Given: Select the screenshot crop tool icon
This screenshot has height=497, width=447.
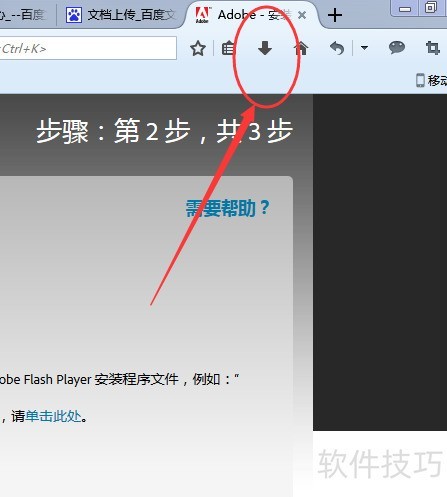Looking at the screenshot, I should pos(433,48).
